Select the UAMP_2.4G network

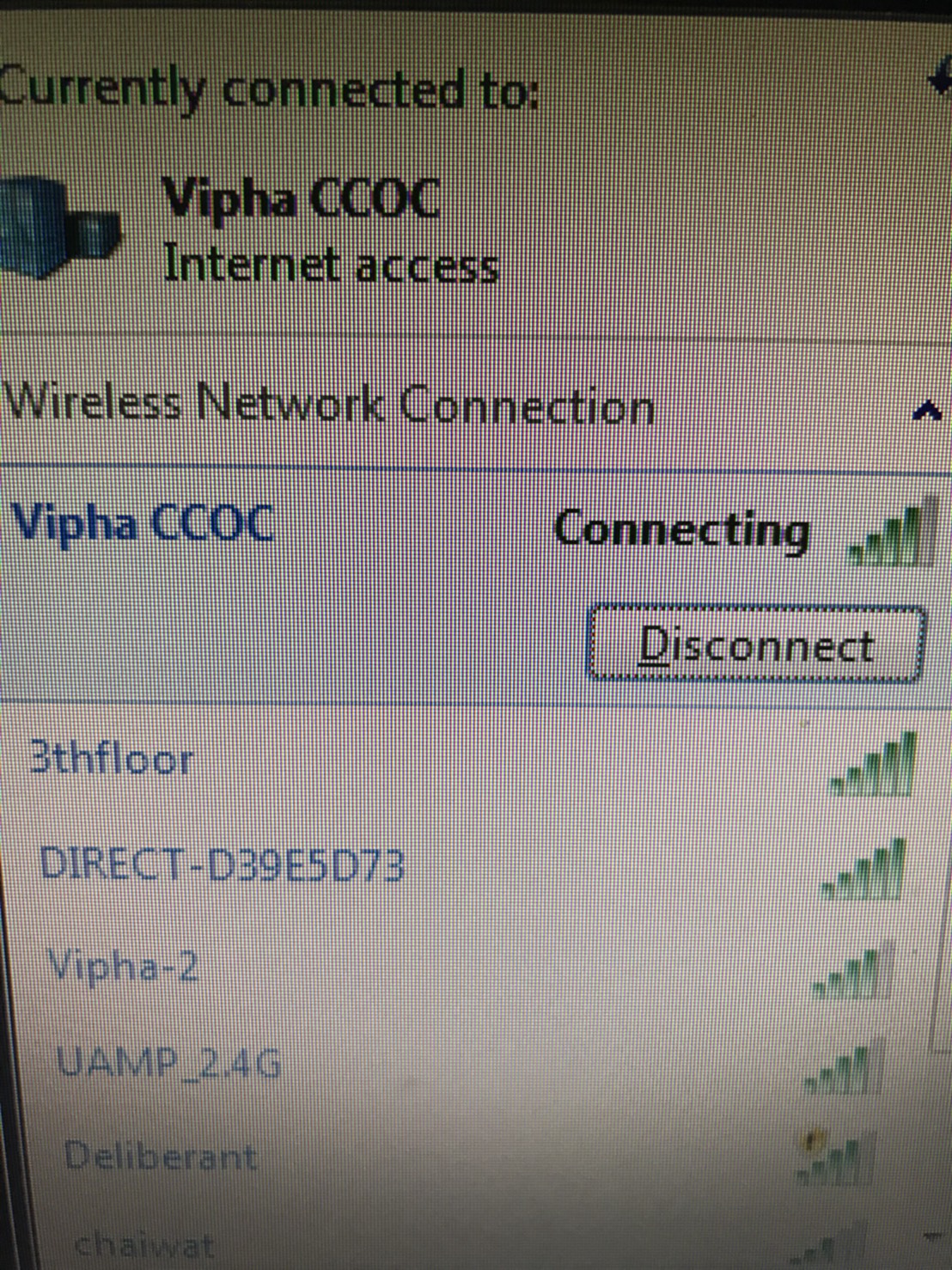point(464,1065)
